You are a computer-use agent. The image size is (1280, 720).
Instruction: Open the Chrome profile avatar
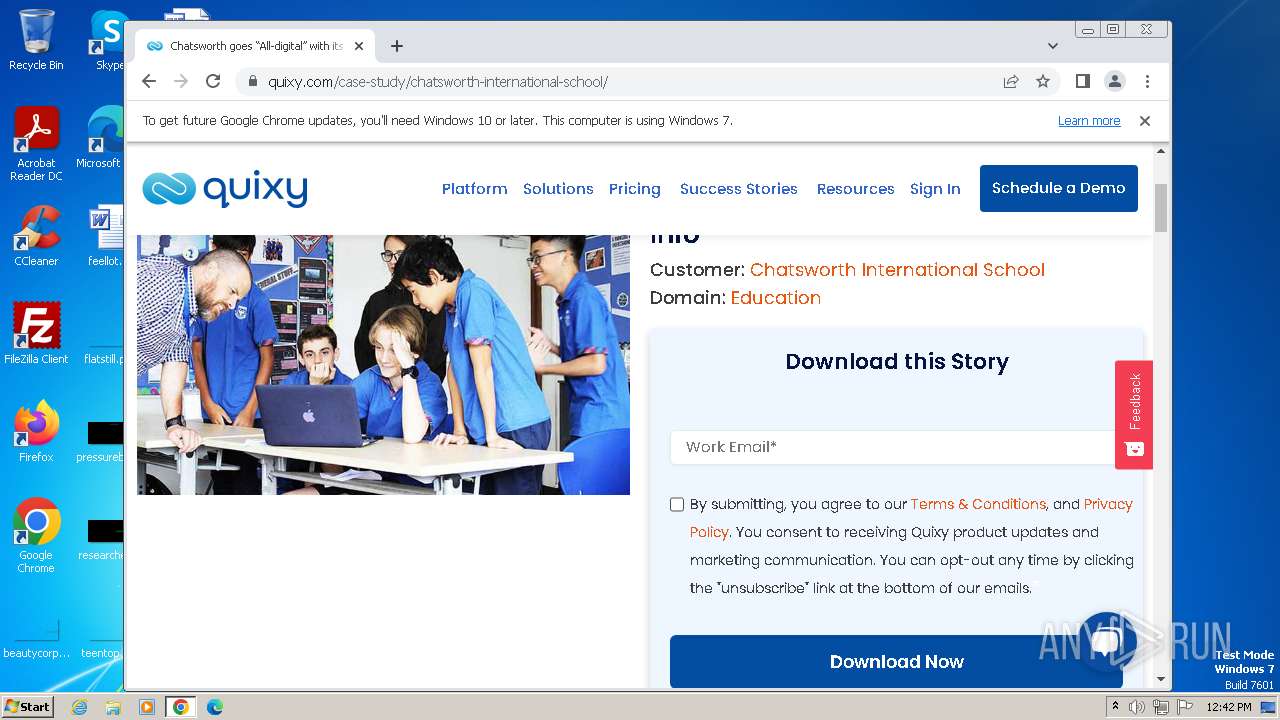(x=1115, y=81)
